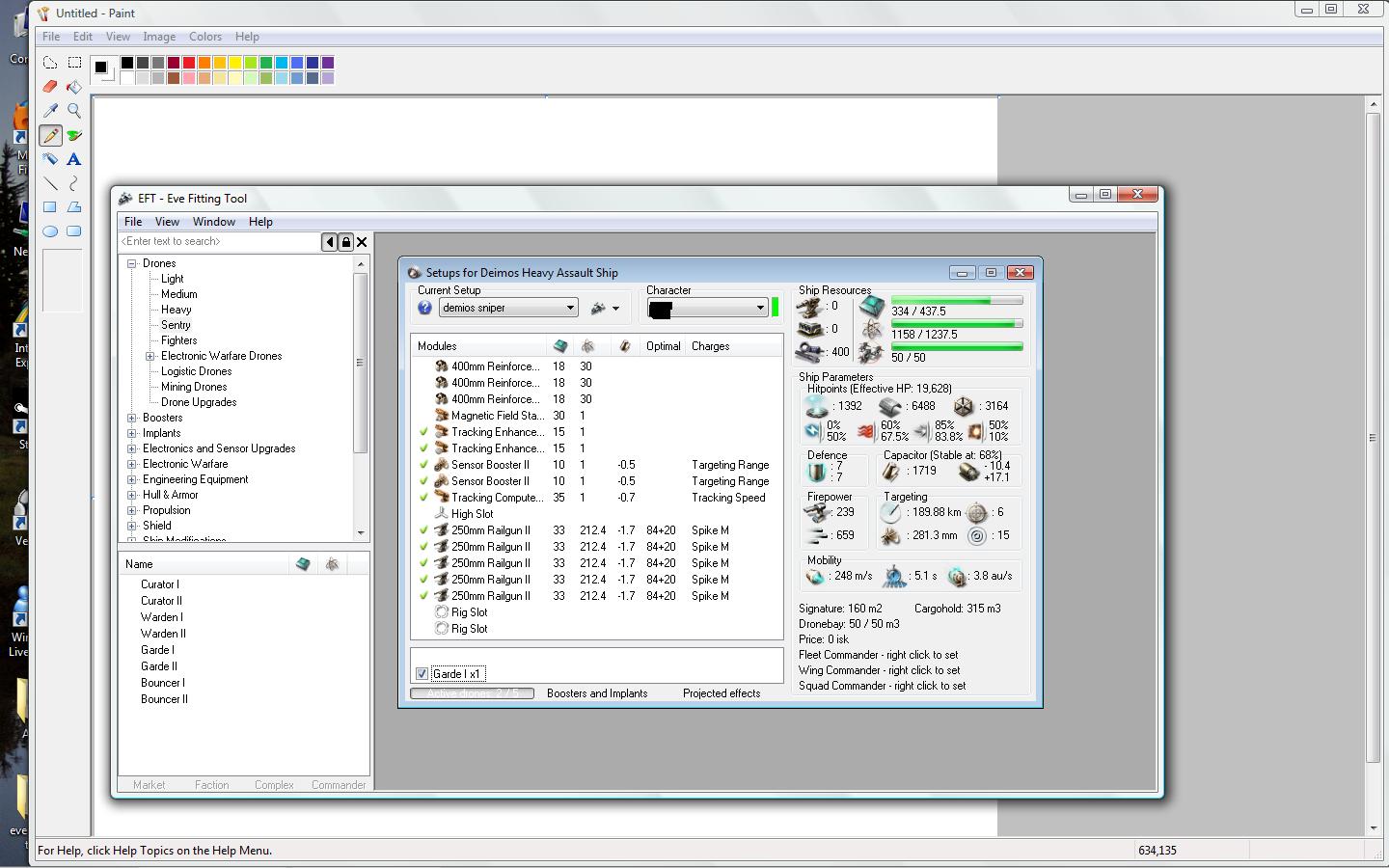This screenshot has width=1389, height=868.
Task: Open the Paint File menu
Action: coord(51,37)
